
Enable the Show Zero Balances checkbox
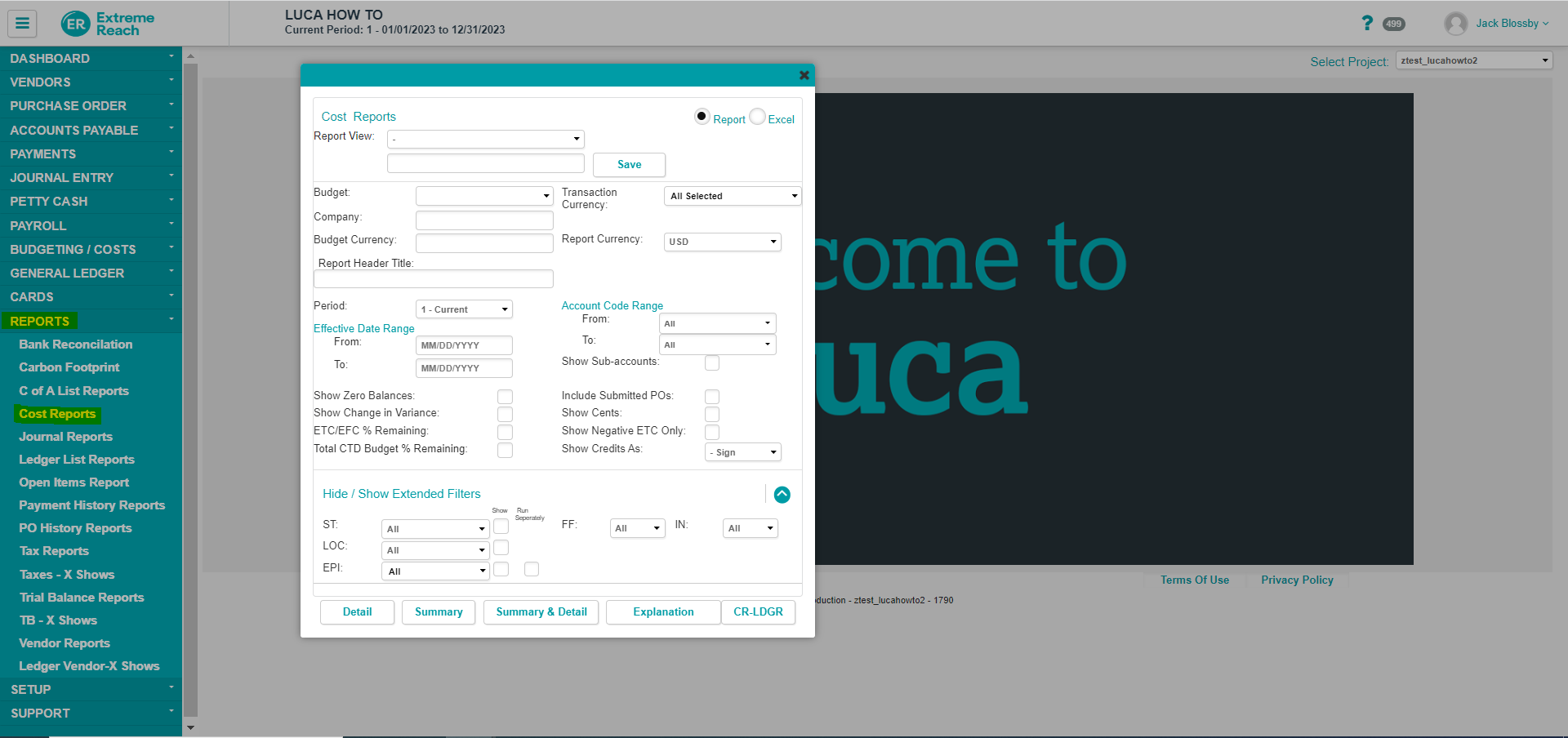pyautogui.click(x=505, y=397)
